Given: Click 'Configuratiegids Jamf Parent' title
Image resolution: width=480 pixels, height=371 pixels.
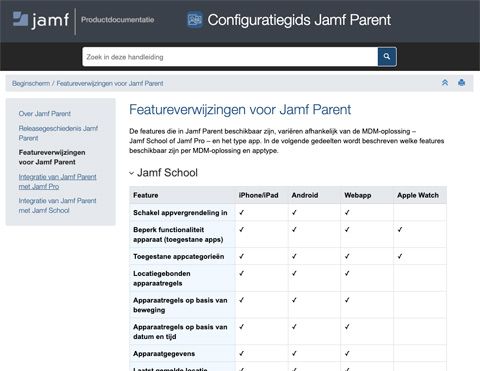Looking at the screenshot, I should (299, 20).
